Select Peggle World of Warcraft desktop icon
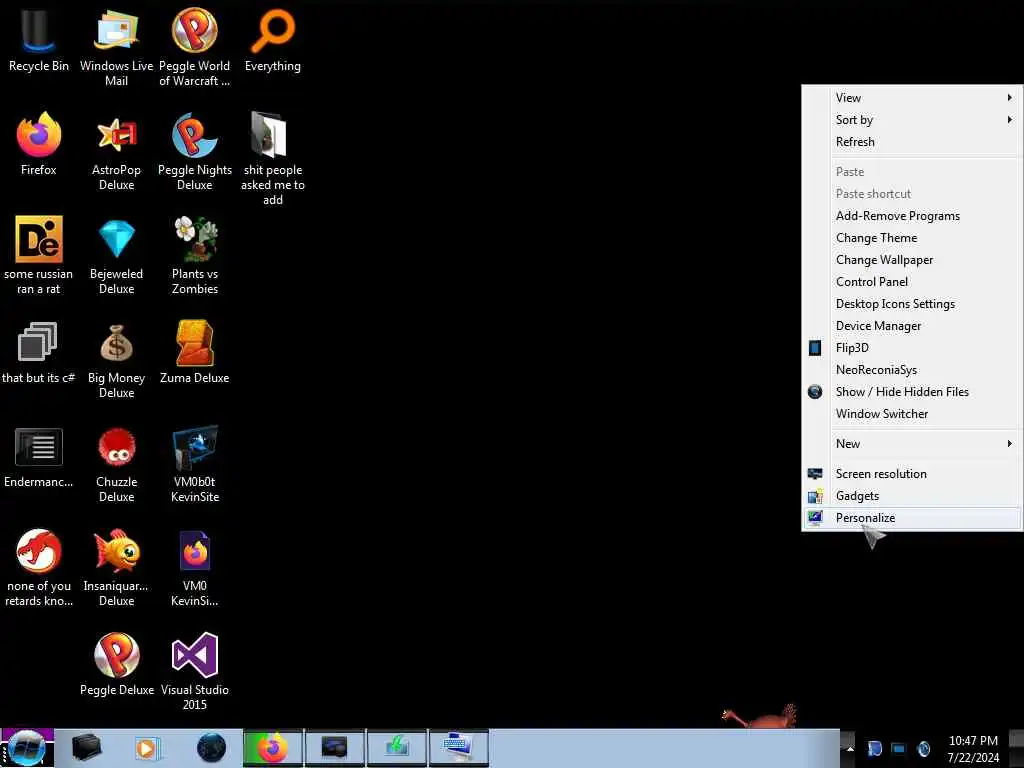Screen dimensions: 1024x768 click(195, 48)
